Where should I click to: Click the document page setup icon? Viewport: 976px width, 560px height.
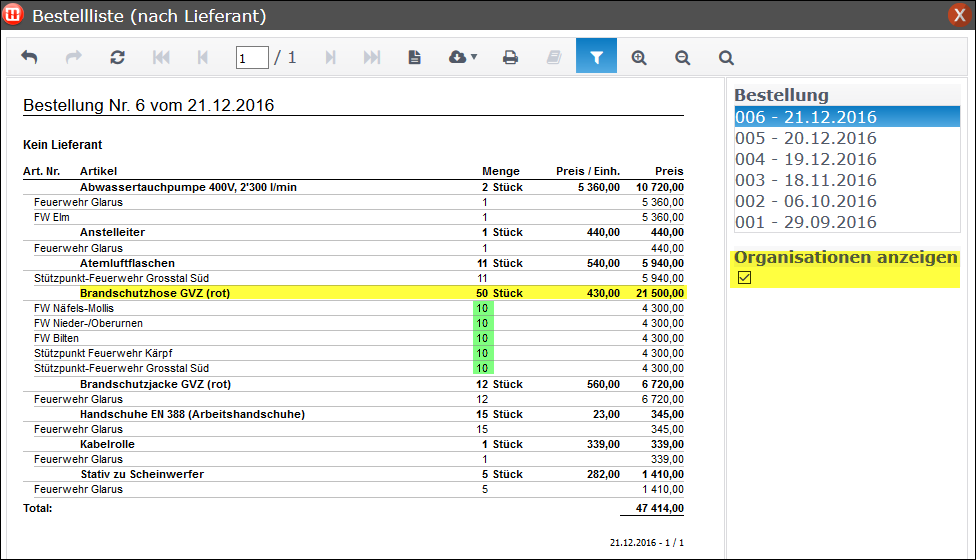tap(414, 58)
